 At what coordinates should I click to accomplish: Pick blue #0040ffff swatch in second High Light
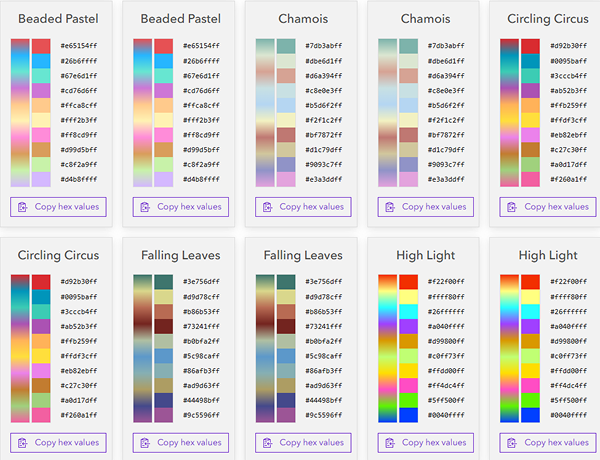pos(530,415)
